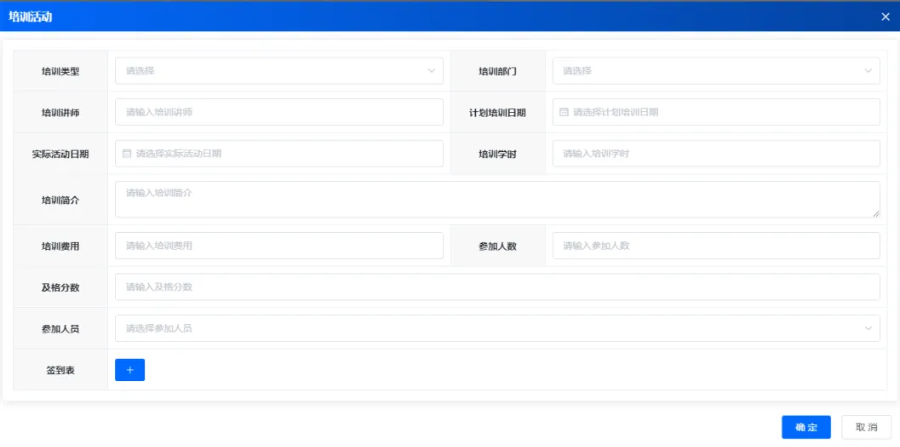This screenshot has width=900, height=447.
Task: Select the 参加人数 input field
Action: tap(716, 246)
